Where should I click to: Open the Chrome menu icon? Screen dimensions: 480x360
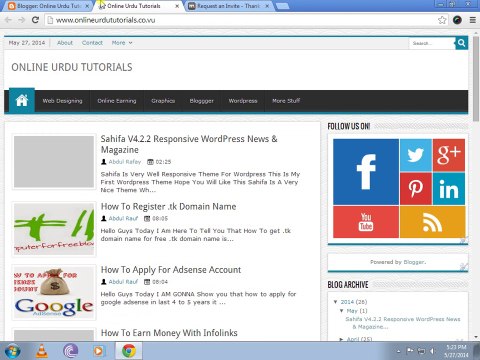click(x=473, y=20)
